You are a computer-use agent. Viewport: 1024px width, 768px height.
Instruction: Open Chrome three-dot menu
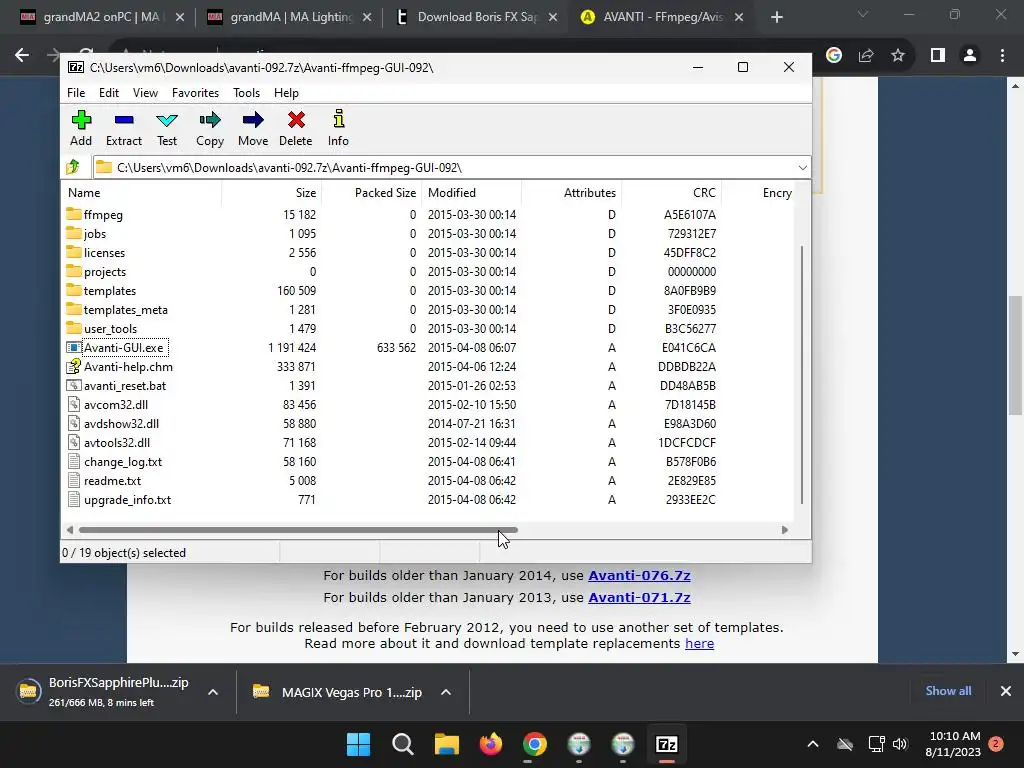[x=1002, y=56]
